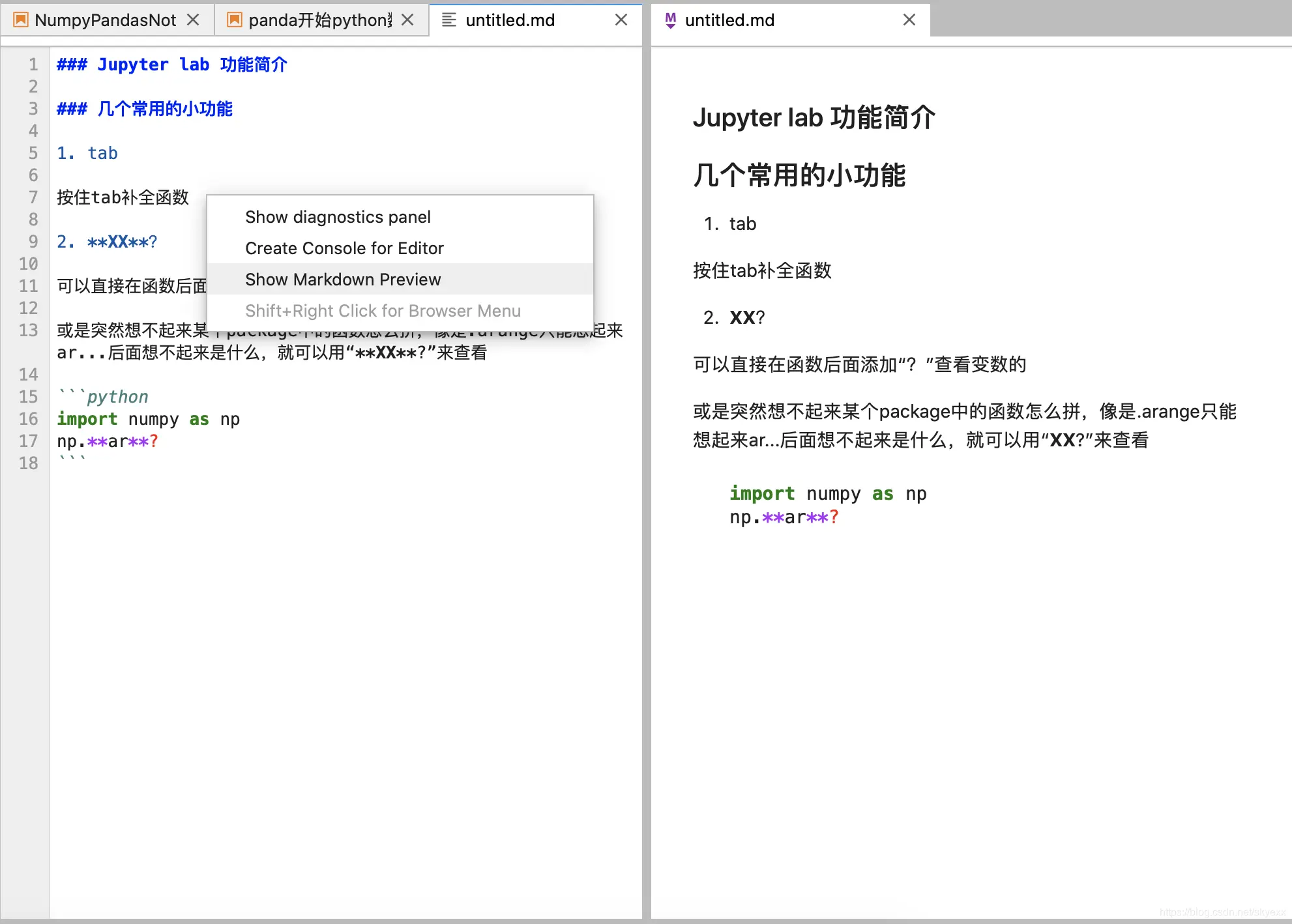This screenshot has height=924, width=1292.
Task: Switch to the NumpyPandasNot tab
Action: click(104, 20)
